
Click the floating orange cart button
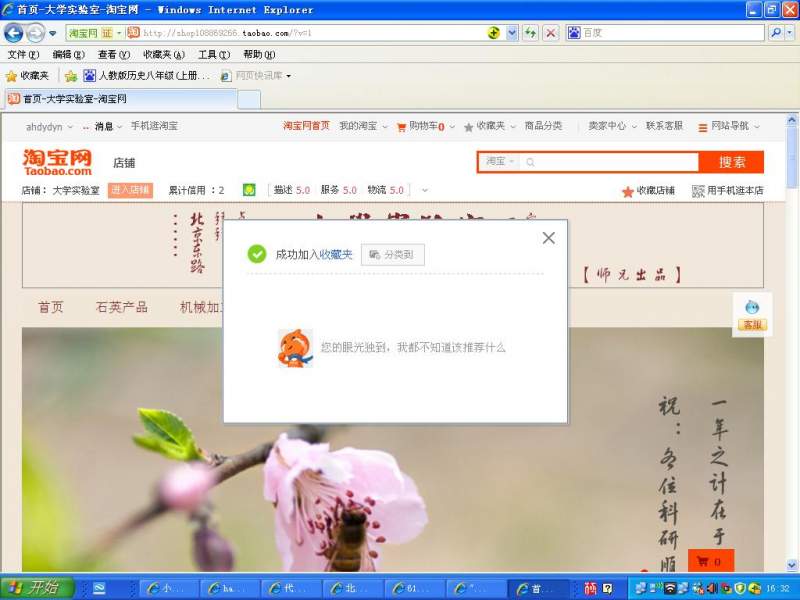(711, 561)
